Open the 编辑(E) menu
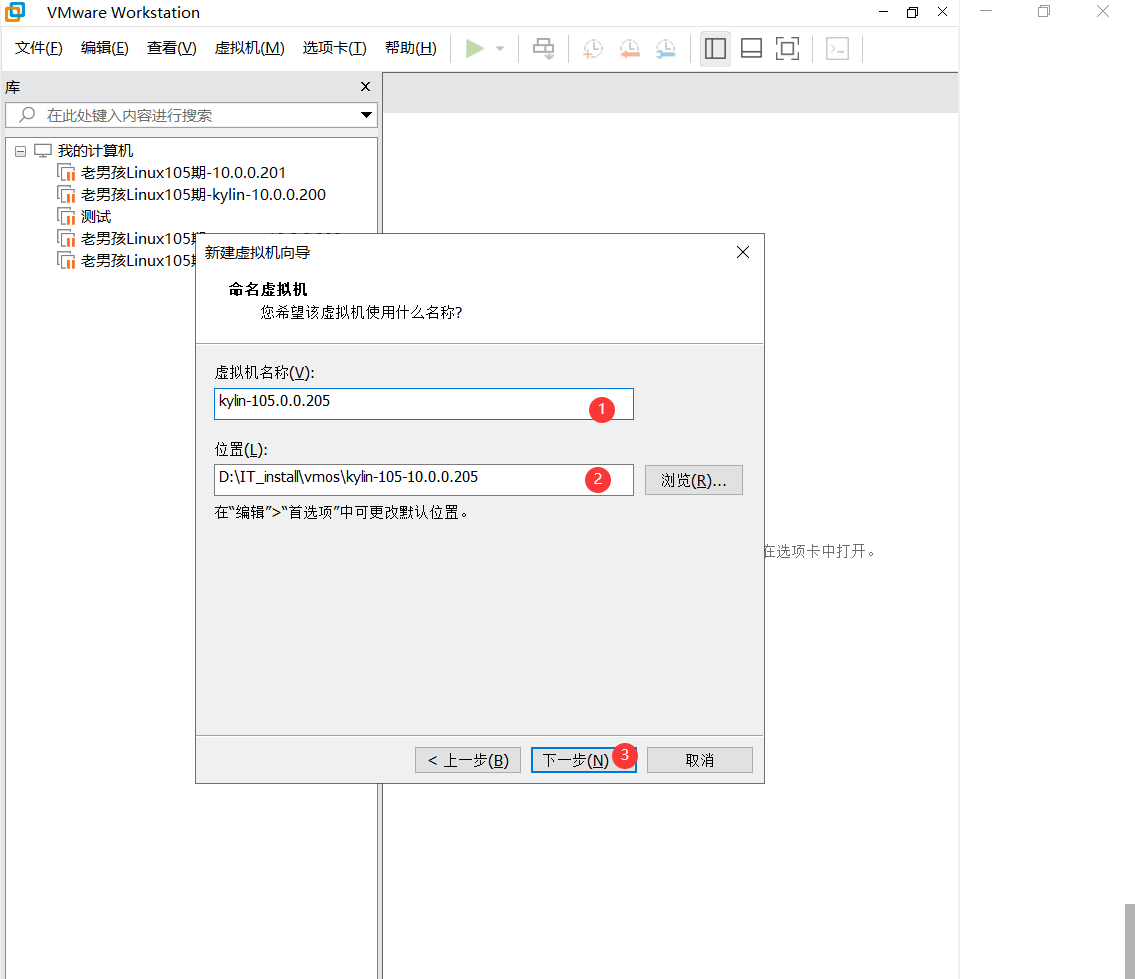The width and height of the screenshot is (1135, 979). tap(105, 49)
